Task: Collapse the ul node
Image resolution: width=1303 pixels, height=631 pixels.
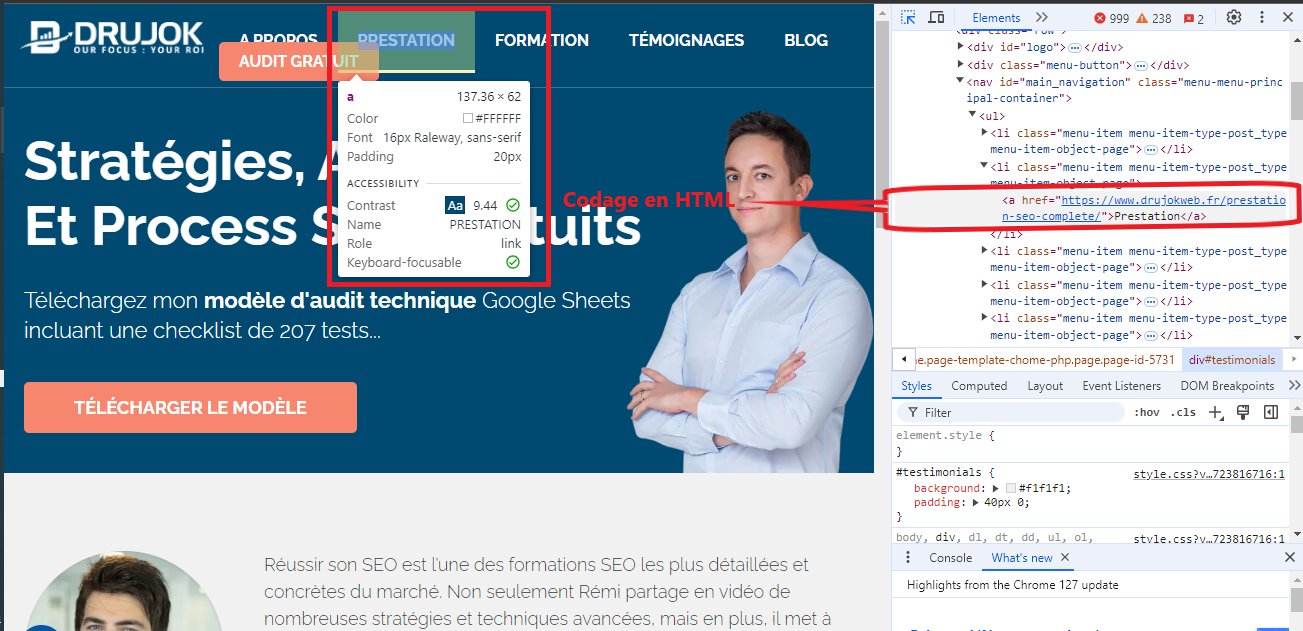Action: [x=972, y=116]
